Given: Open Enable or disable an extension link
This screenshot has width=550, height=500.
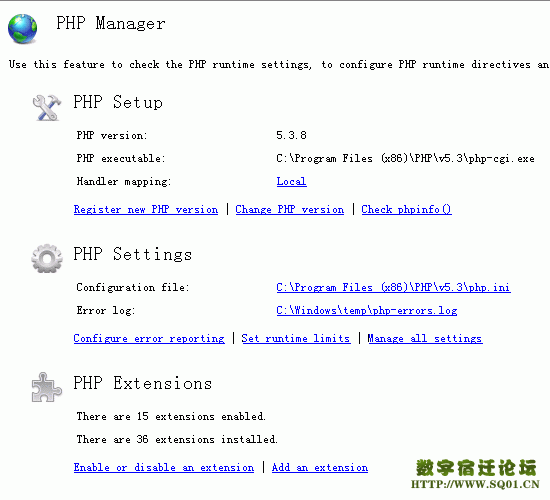Looking at the screenshot, I should tap(164, 467).
